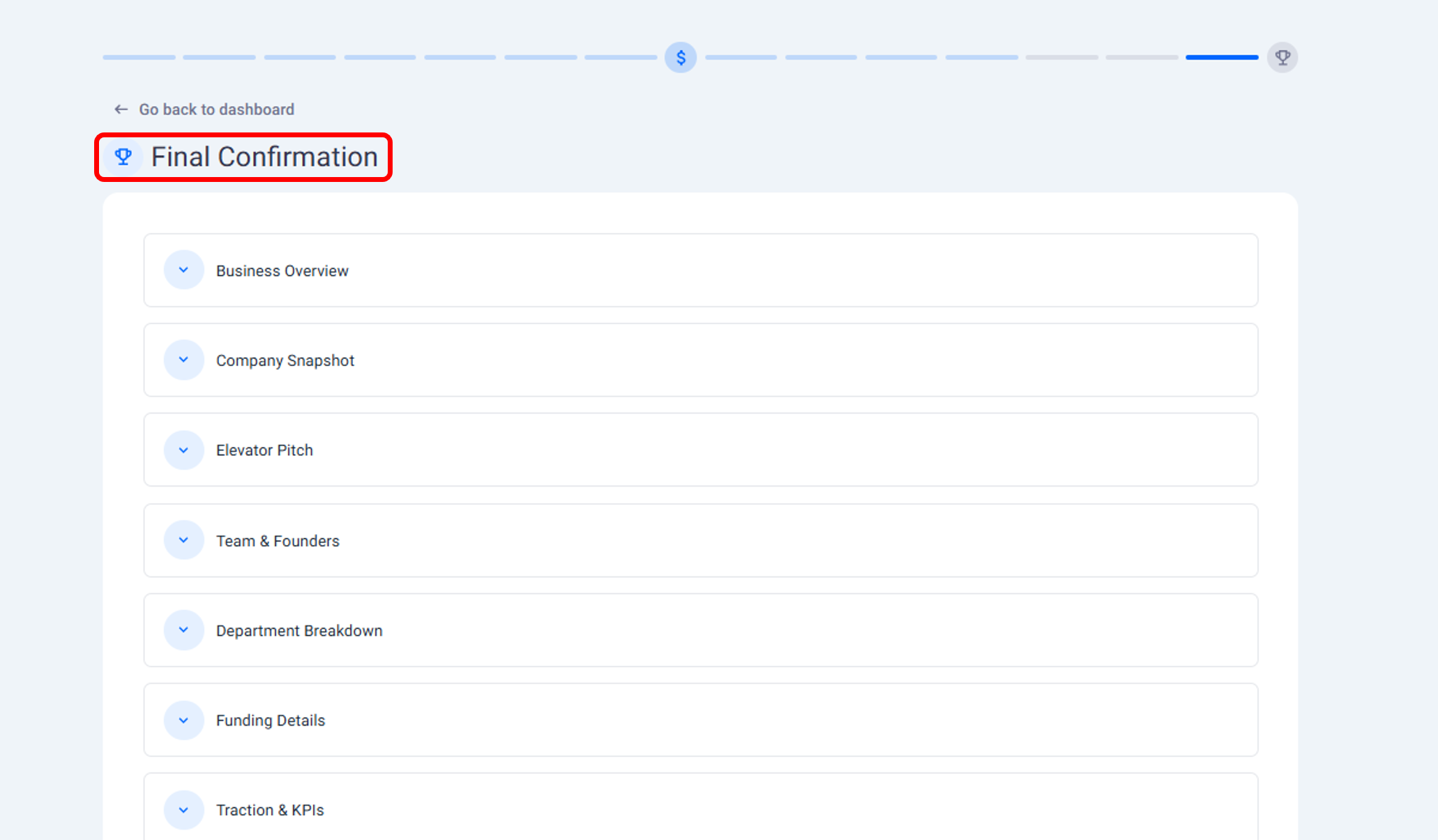
Task: Click the progress segment right after dollar icon
Action: click(741, 57)
